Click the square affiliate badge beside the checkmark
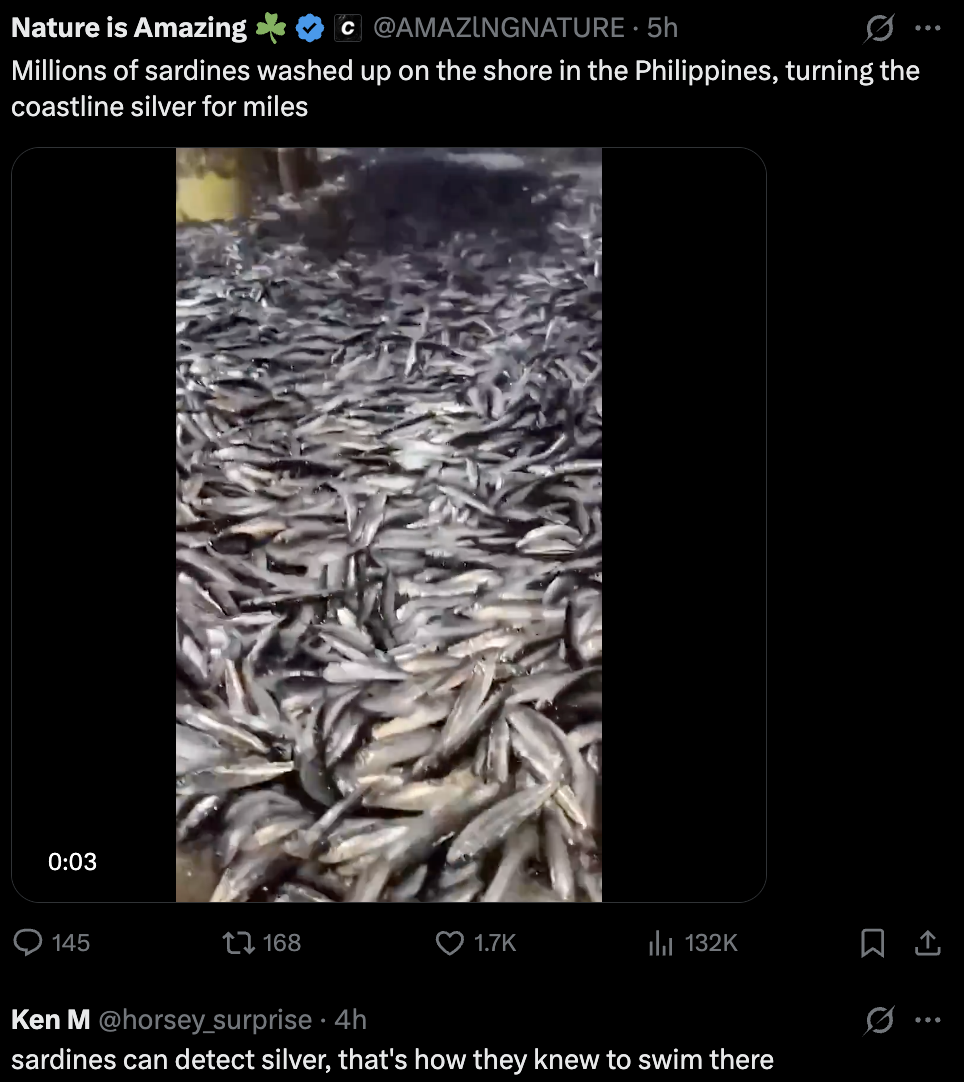 (x=346, y=29)
